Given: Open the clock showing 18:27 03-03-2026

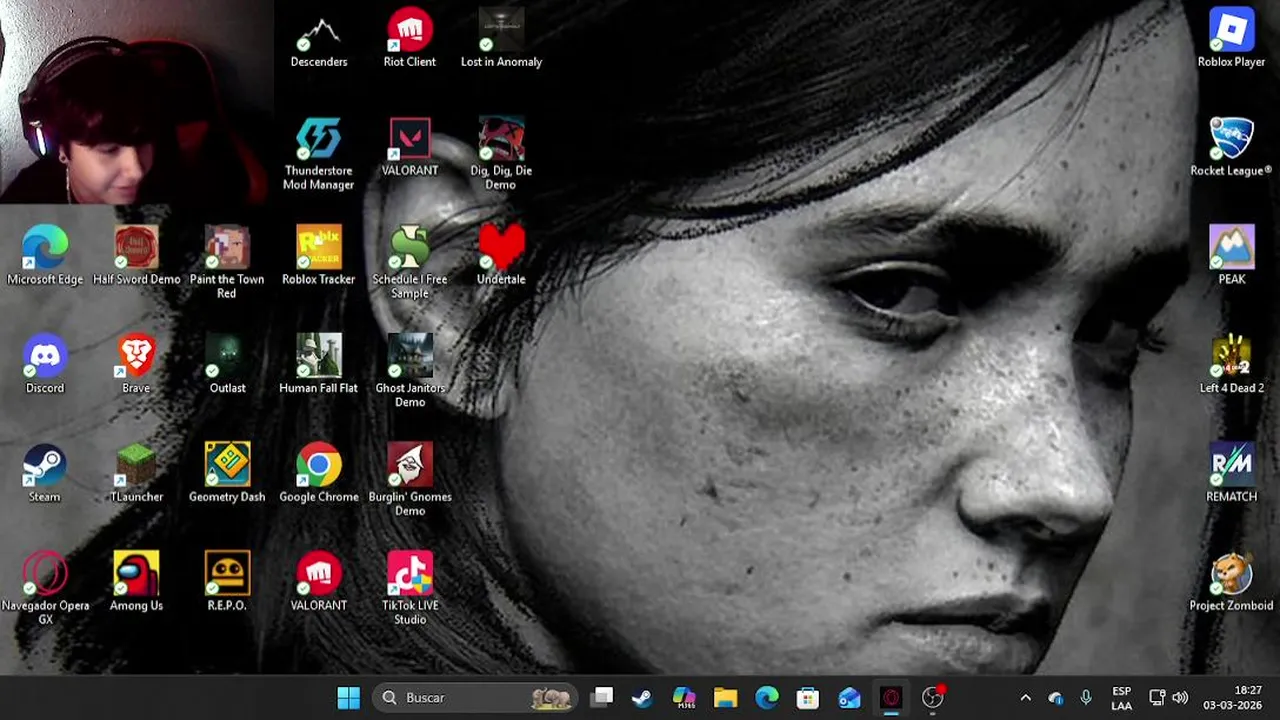Looking at the screenshot, I should [1233, 698].
